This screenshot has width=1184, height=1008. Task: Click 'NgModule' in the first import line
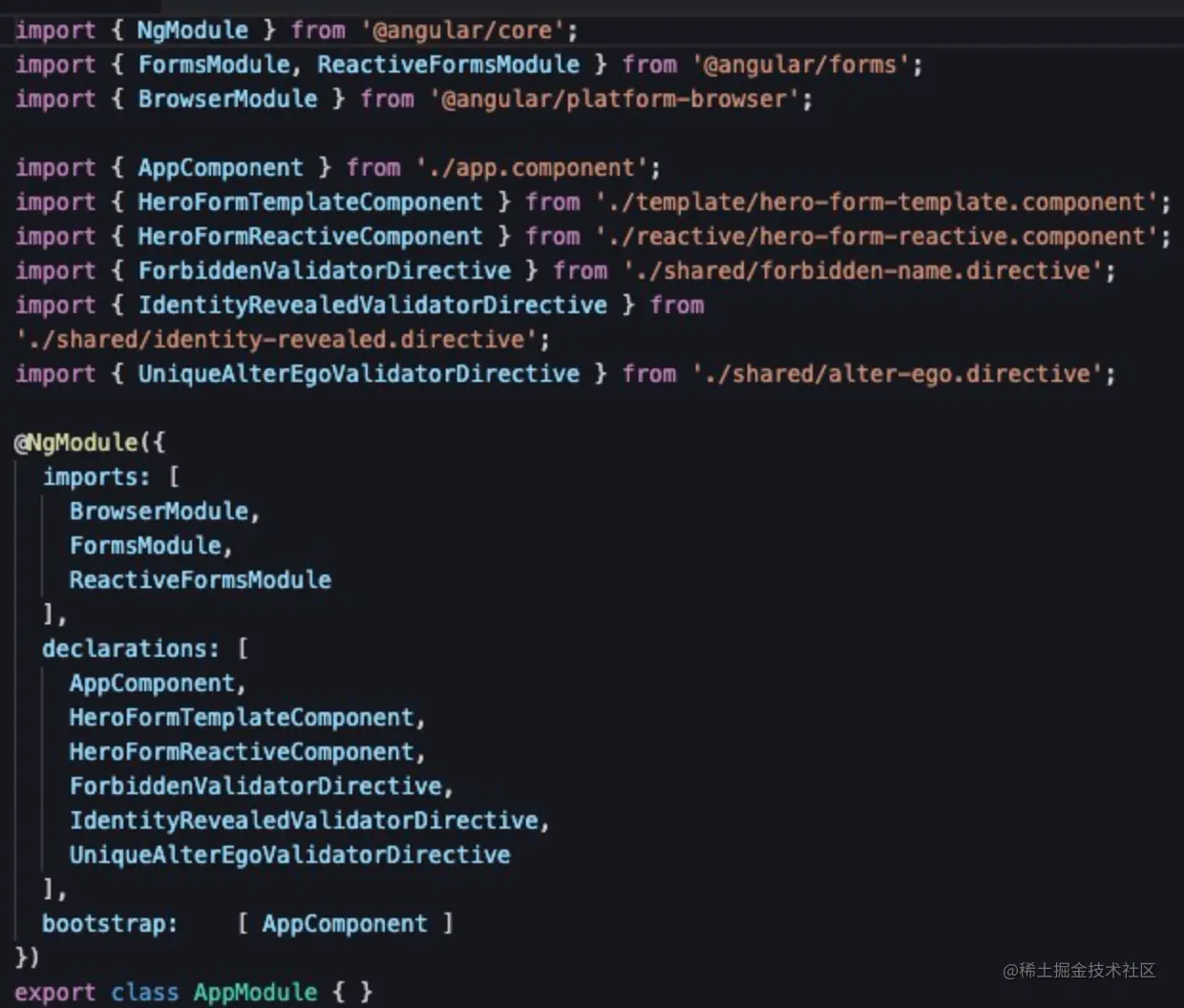coord(193,31)
